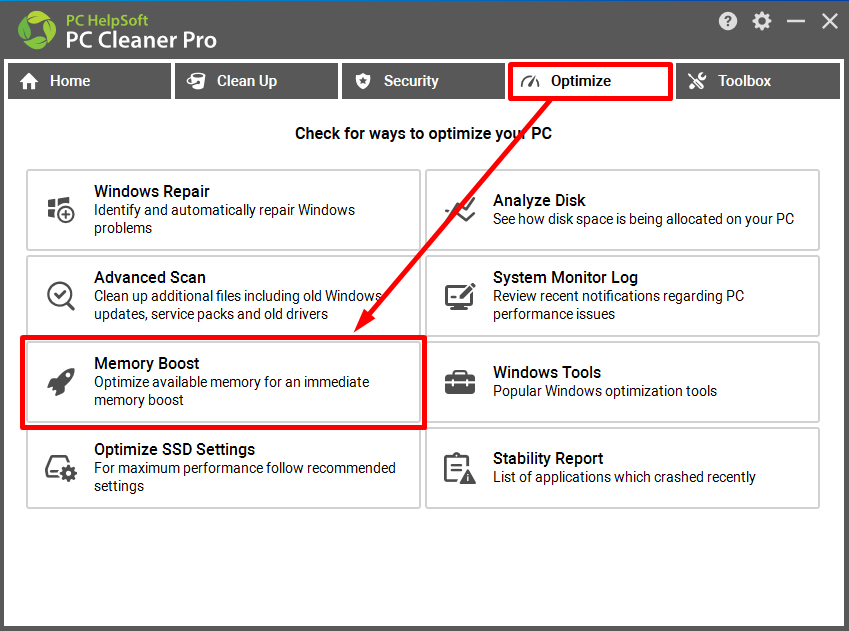The image size is (849, 631).
Task: Open Optimize SSD Settings
Action: click(223, 468)
